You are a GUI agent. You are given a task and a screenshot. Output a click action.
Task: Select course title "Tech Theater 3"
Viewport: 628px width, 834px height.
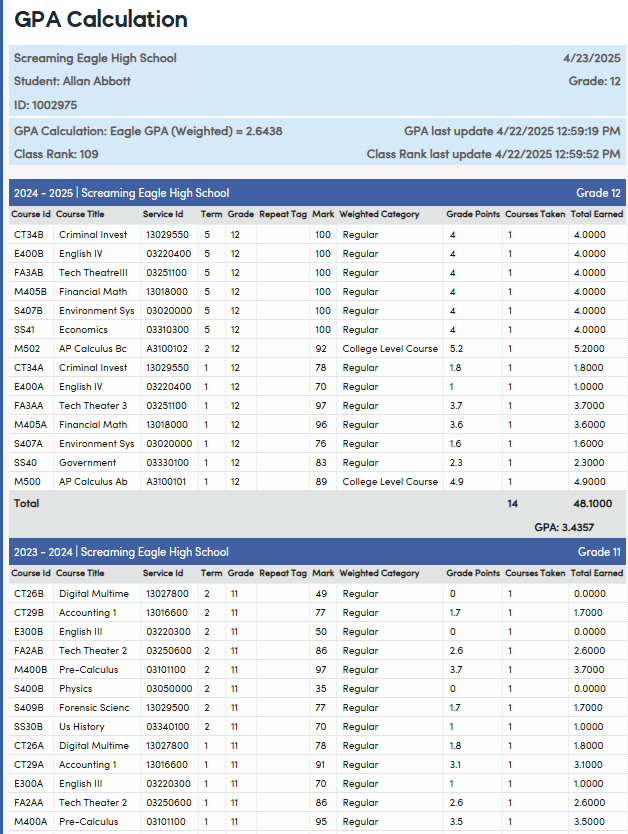coord(93,406)
